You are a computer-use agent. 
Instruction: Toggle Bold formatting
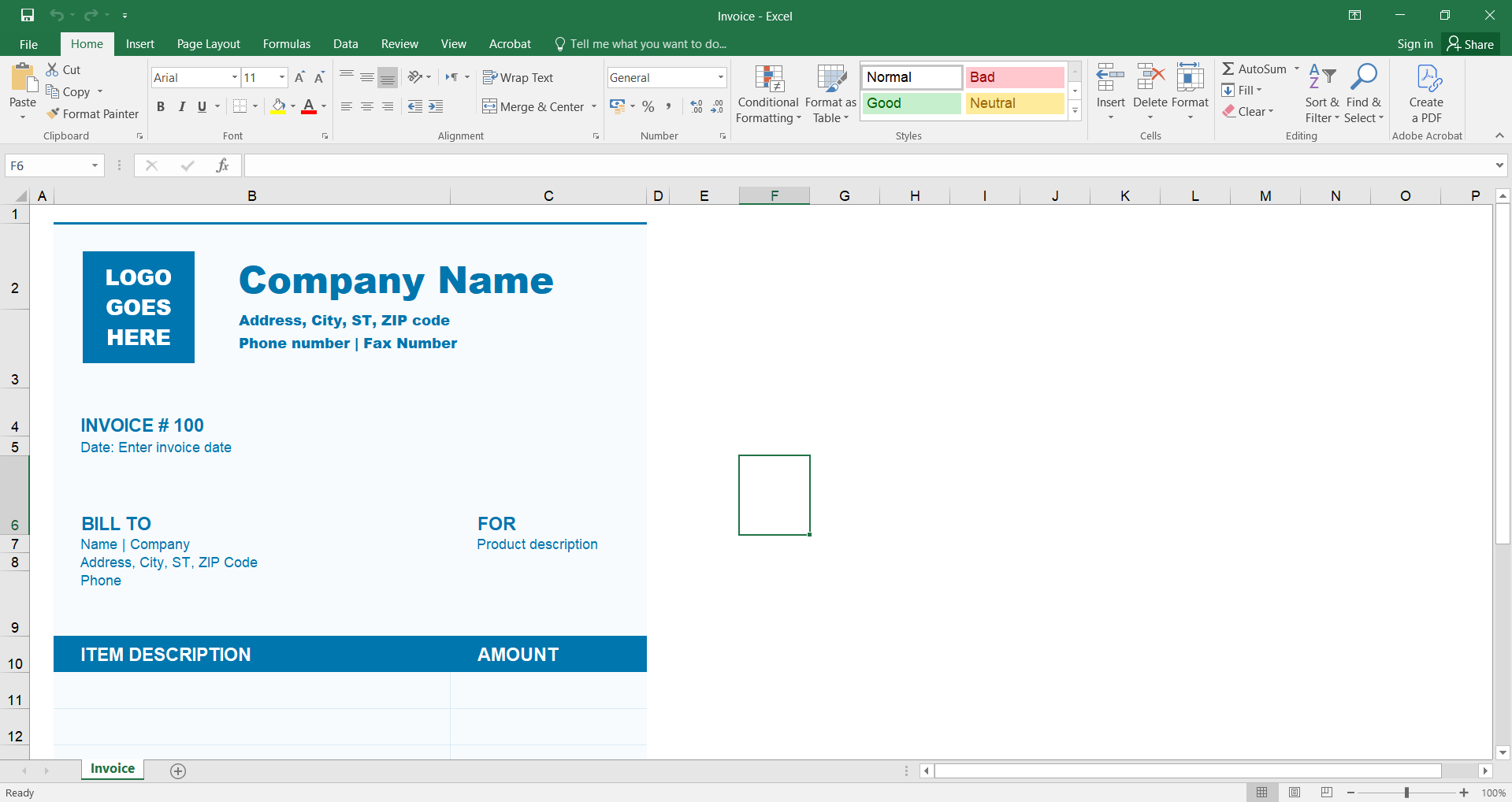[x=161, y=106]
